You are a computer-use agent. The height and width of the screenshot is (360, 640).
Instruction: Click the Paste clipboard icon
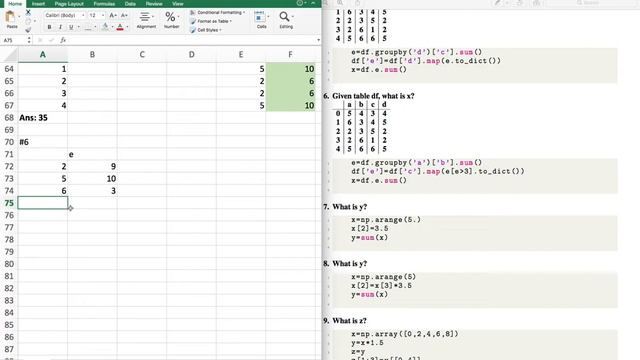(x=10, y=17)
